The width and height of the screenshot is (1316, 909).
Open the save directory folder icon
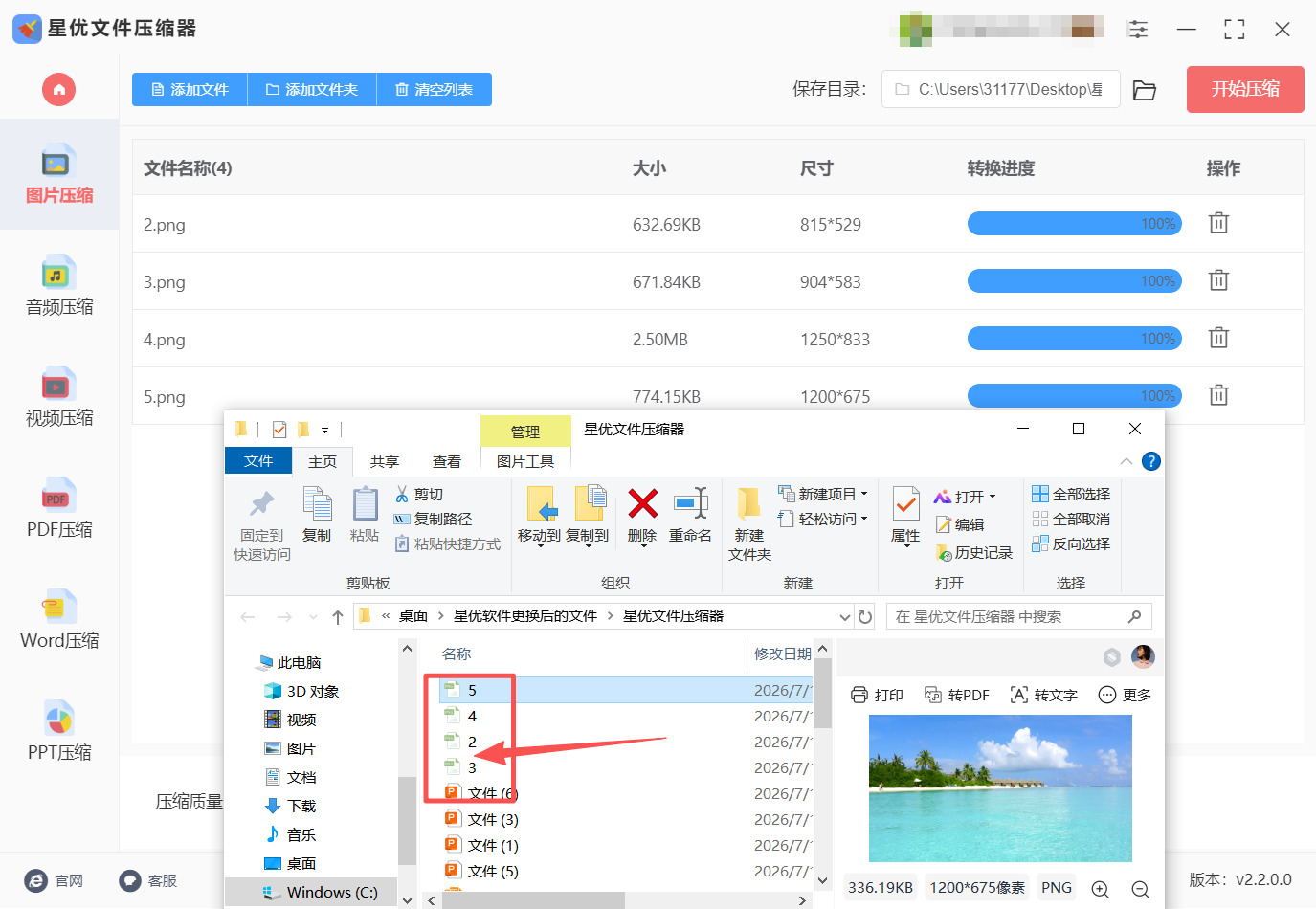coord(1145,90)
